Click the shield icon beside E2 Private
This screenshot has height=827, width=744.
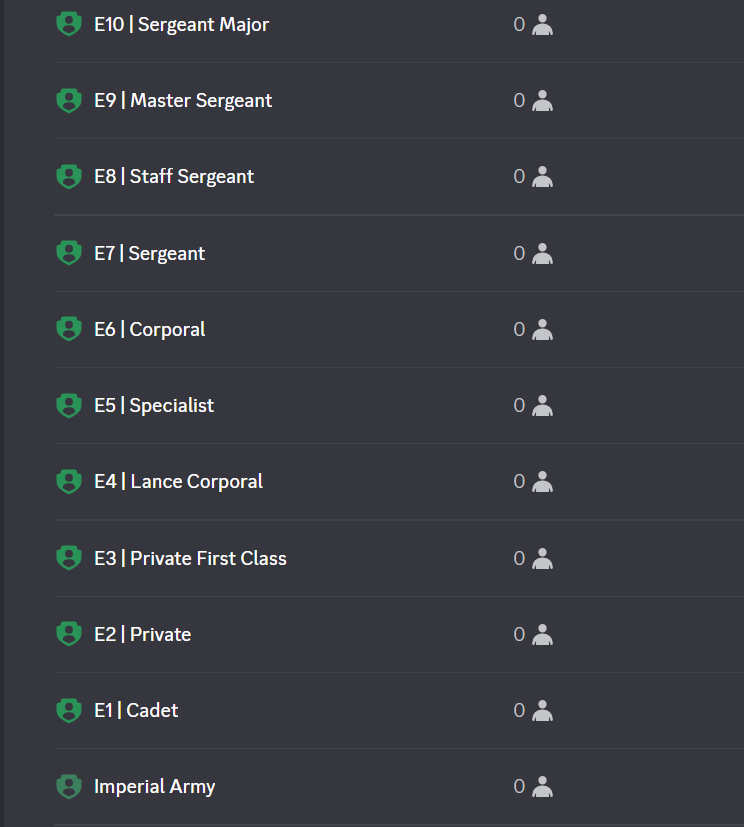point(68,634)
